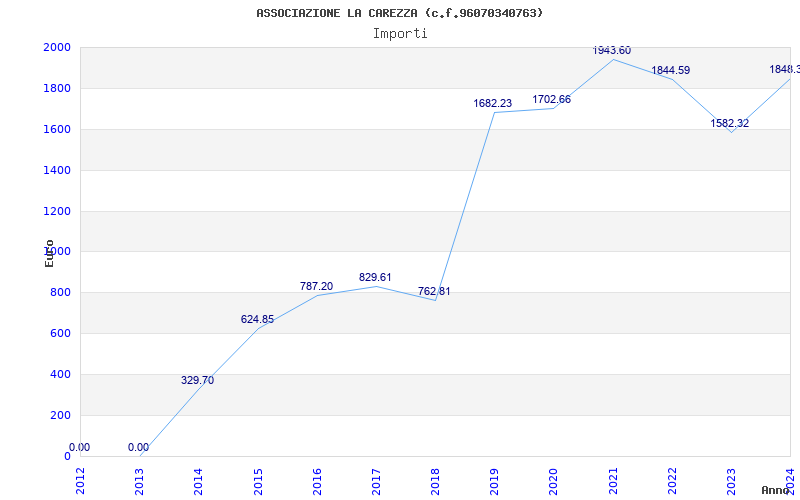The image size is (800, 500).
Task: Click the 600 y-axis tick label
Action: [x=60, y=334]
